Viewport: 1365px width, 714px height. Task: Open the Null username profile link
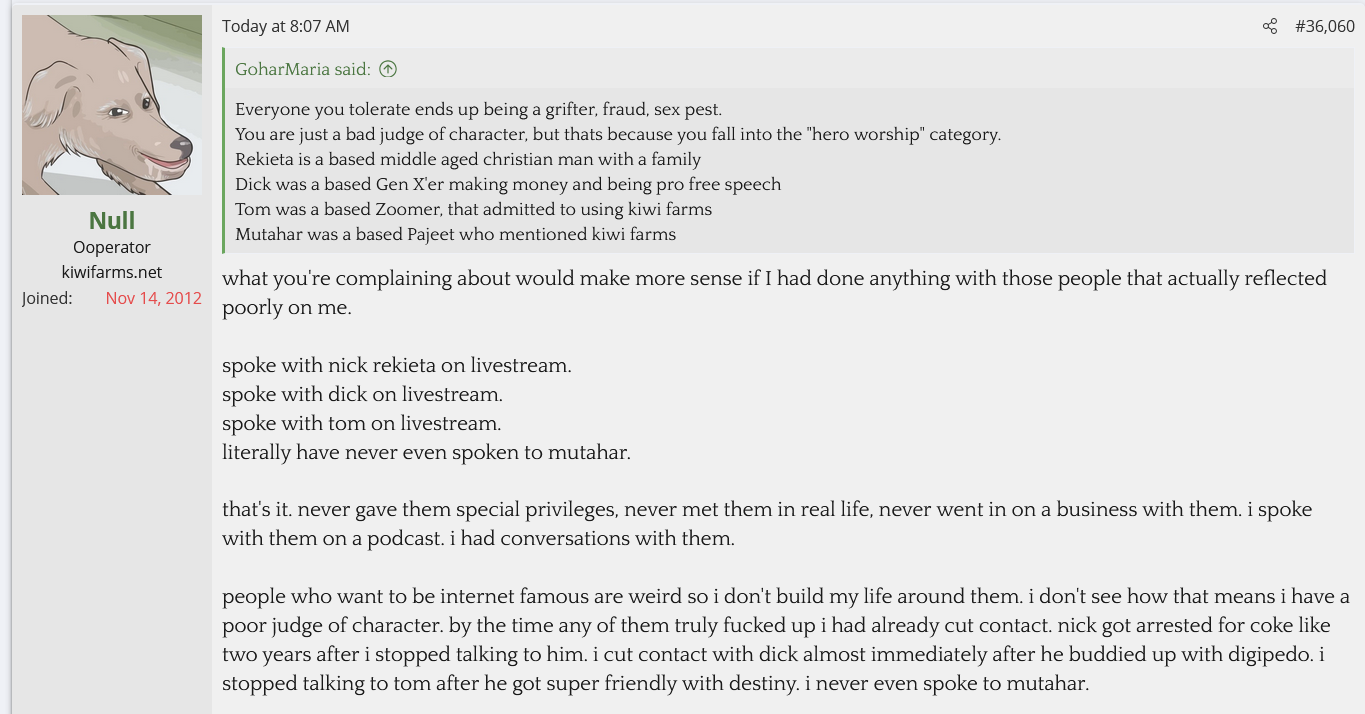pos(112,220)
